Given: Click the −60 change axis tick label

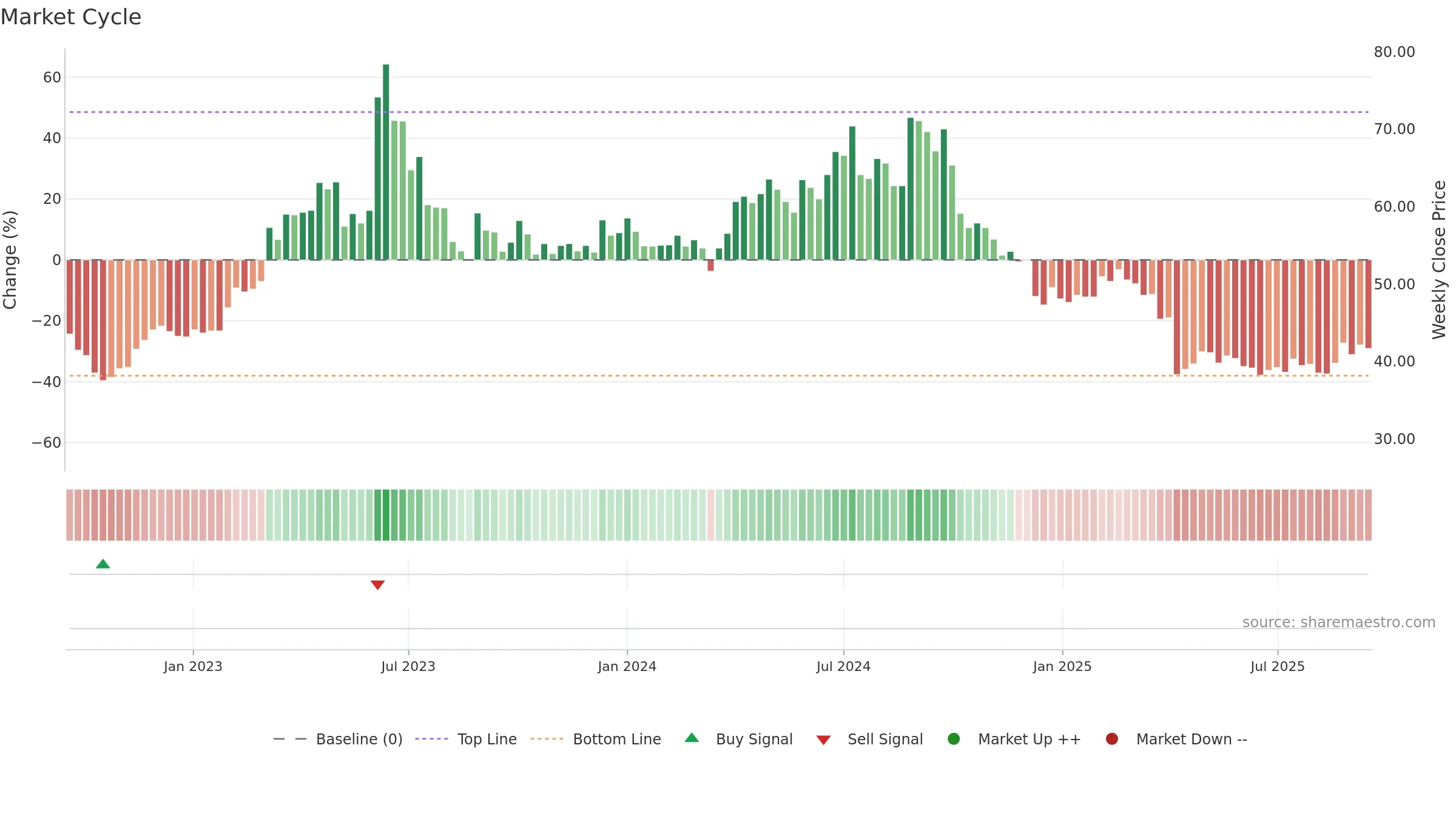Looking at the screenshot, I should pyautogui.click(x=47, y=443).
